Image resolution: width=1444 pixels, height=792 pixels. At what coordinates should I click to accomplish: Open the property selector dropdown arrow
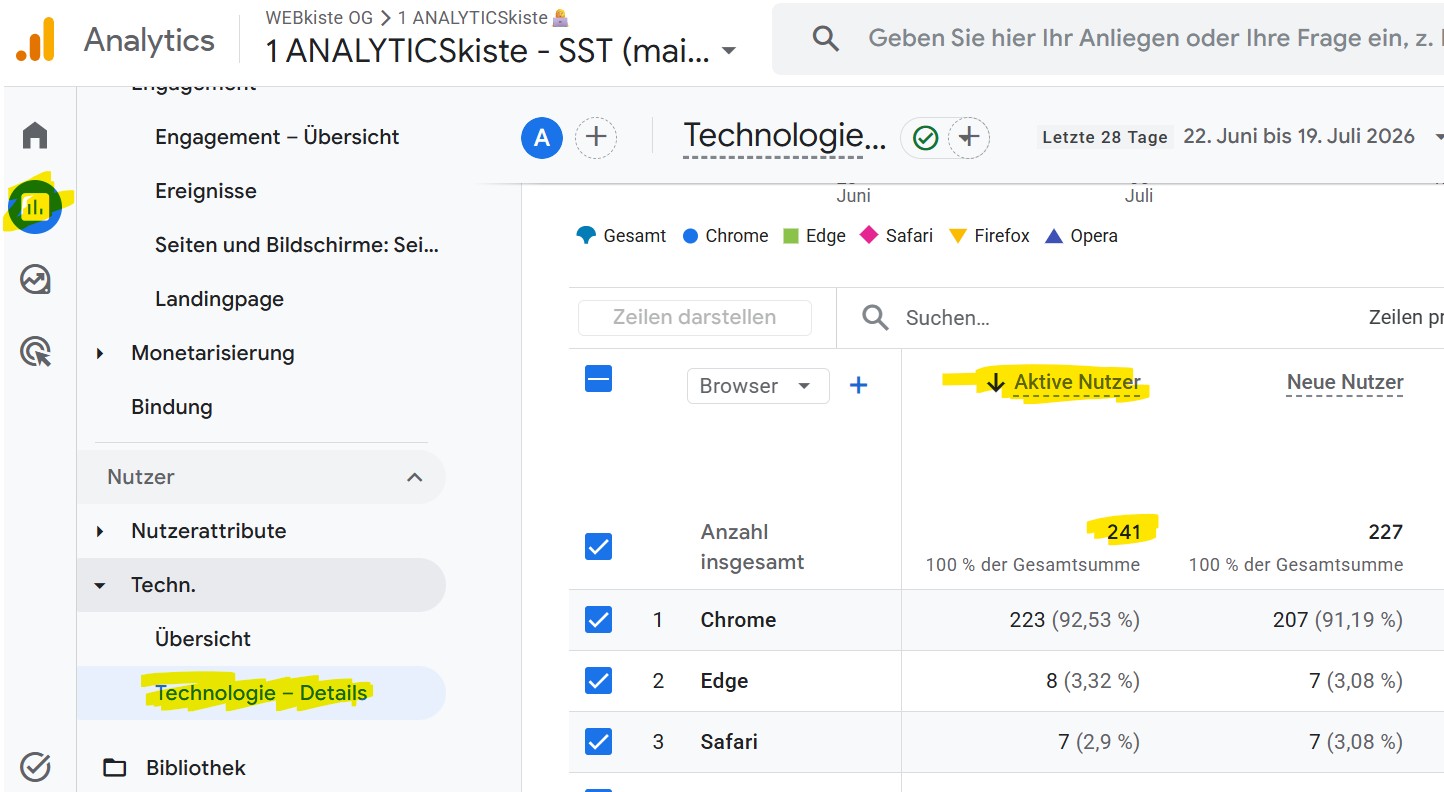[729, 51]
